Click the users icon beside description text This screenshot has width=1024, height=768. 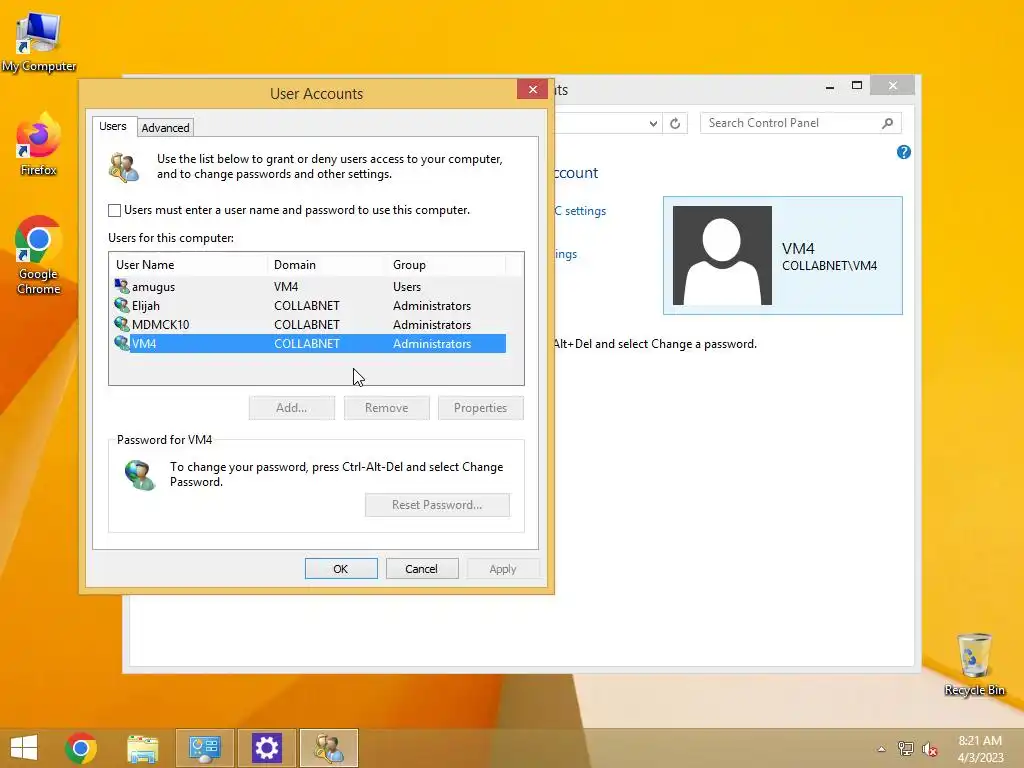pos(124,167)
